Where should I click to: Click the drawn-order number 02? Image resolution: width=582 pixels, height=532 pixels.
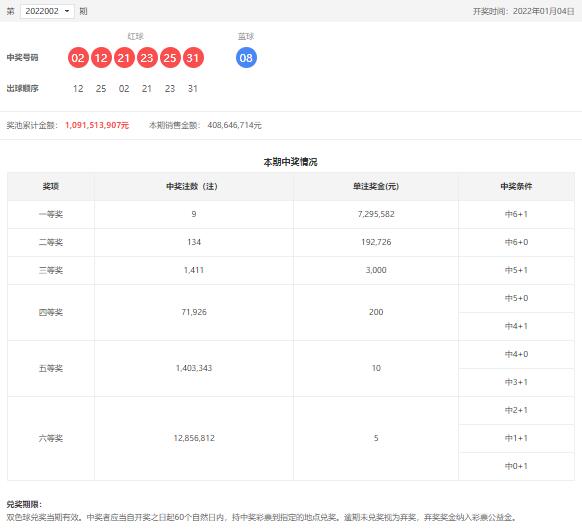coord(124,89)
